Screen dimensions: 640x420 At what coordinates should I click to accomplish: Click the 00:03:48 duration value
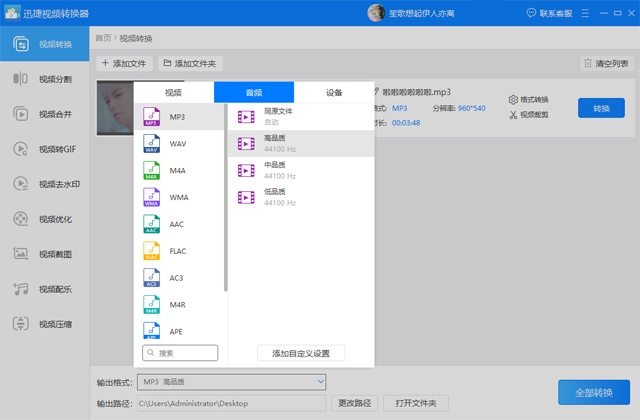click(x=406, y=123)
